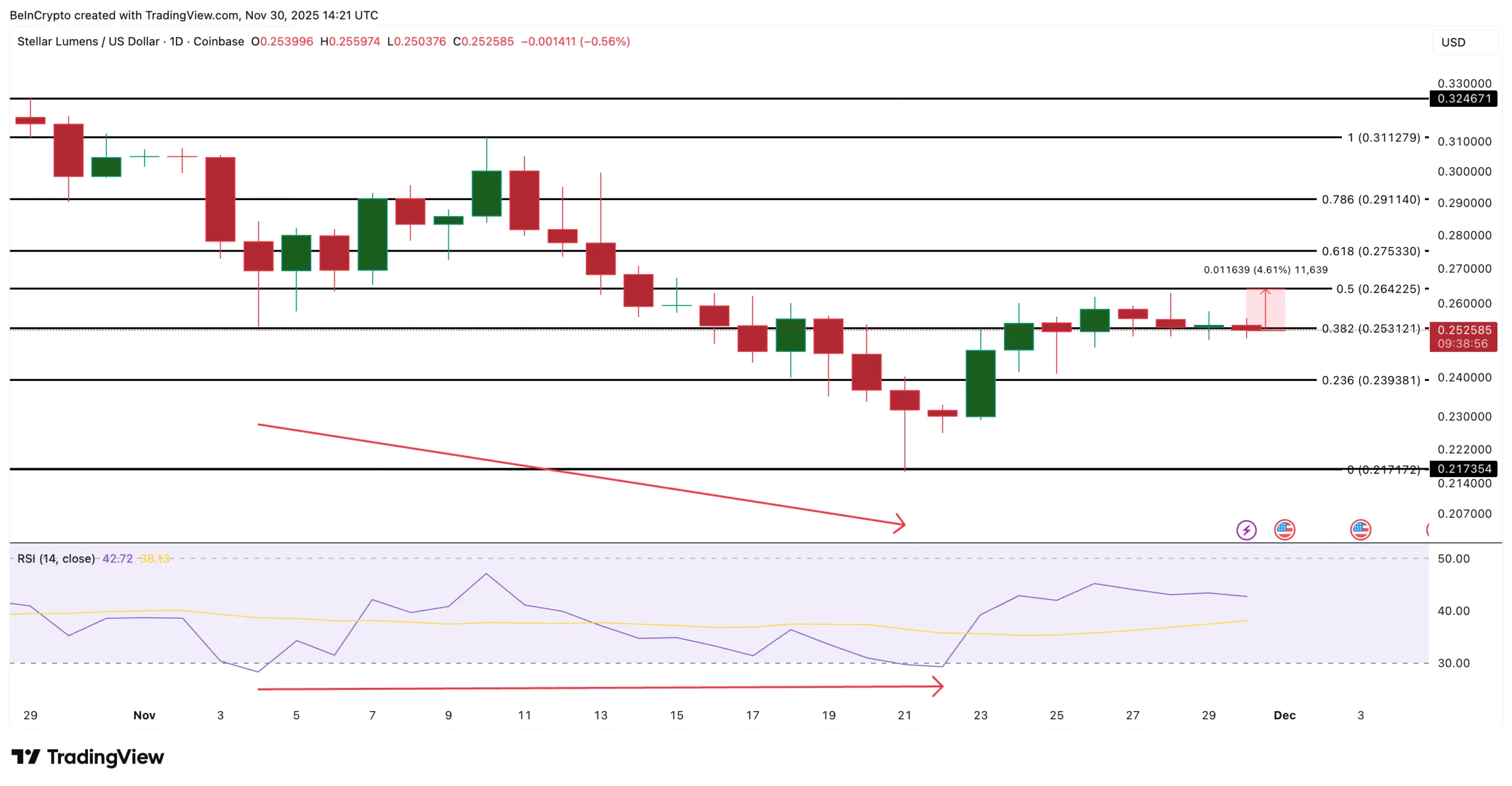1512x786 pixels.
Task: Click the second US flag economic event icon
Action: click(x=1361, y=530)
